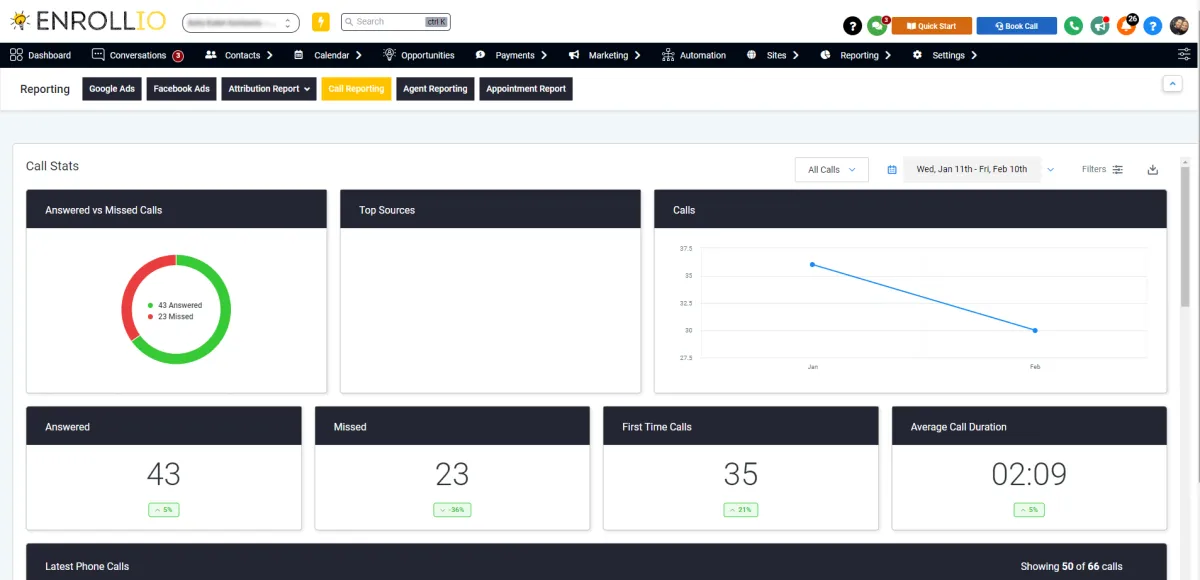
Task: Expand the Marketing menu chevron
Action: 637,55
